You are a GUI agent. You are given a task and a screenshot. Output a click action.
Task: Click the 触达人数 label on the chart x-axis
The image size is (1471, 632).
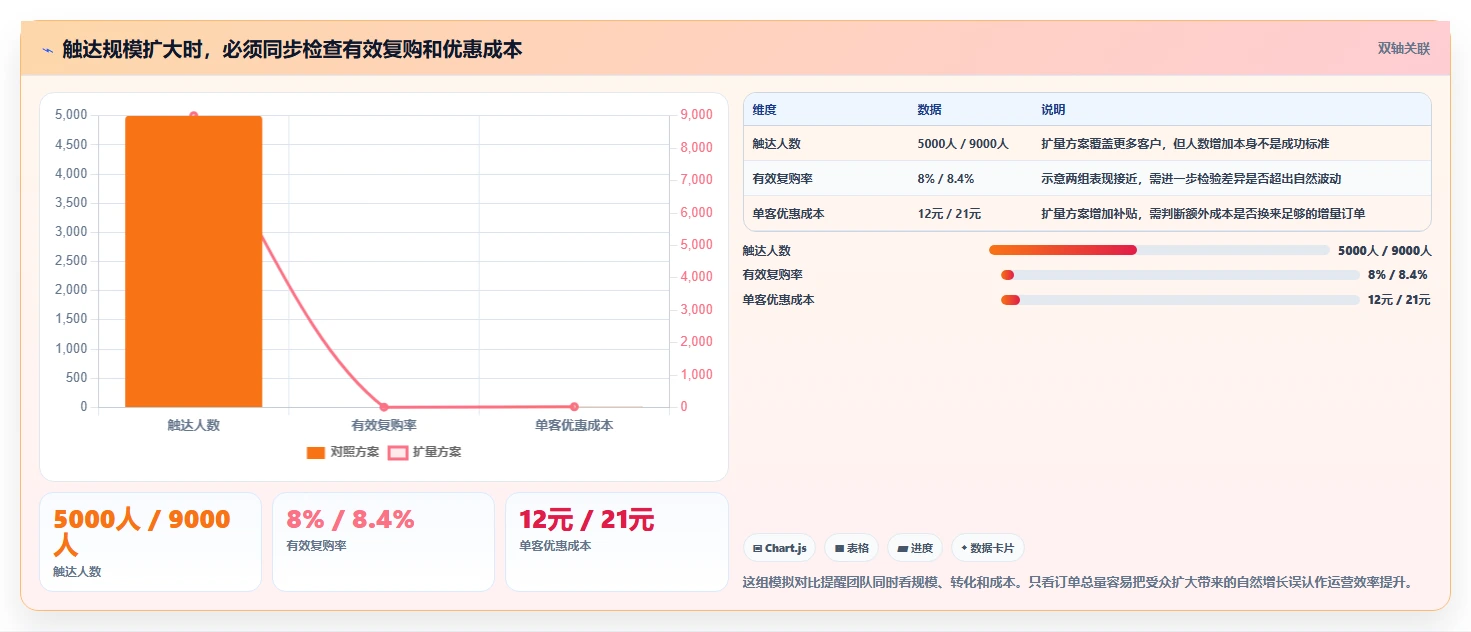coord(194,425)
